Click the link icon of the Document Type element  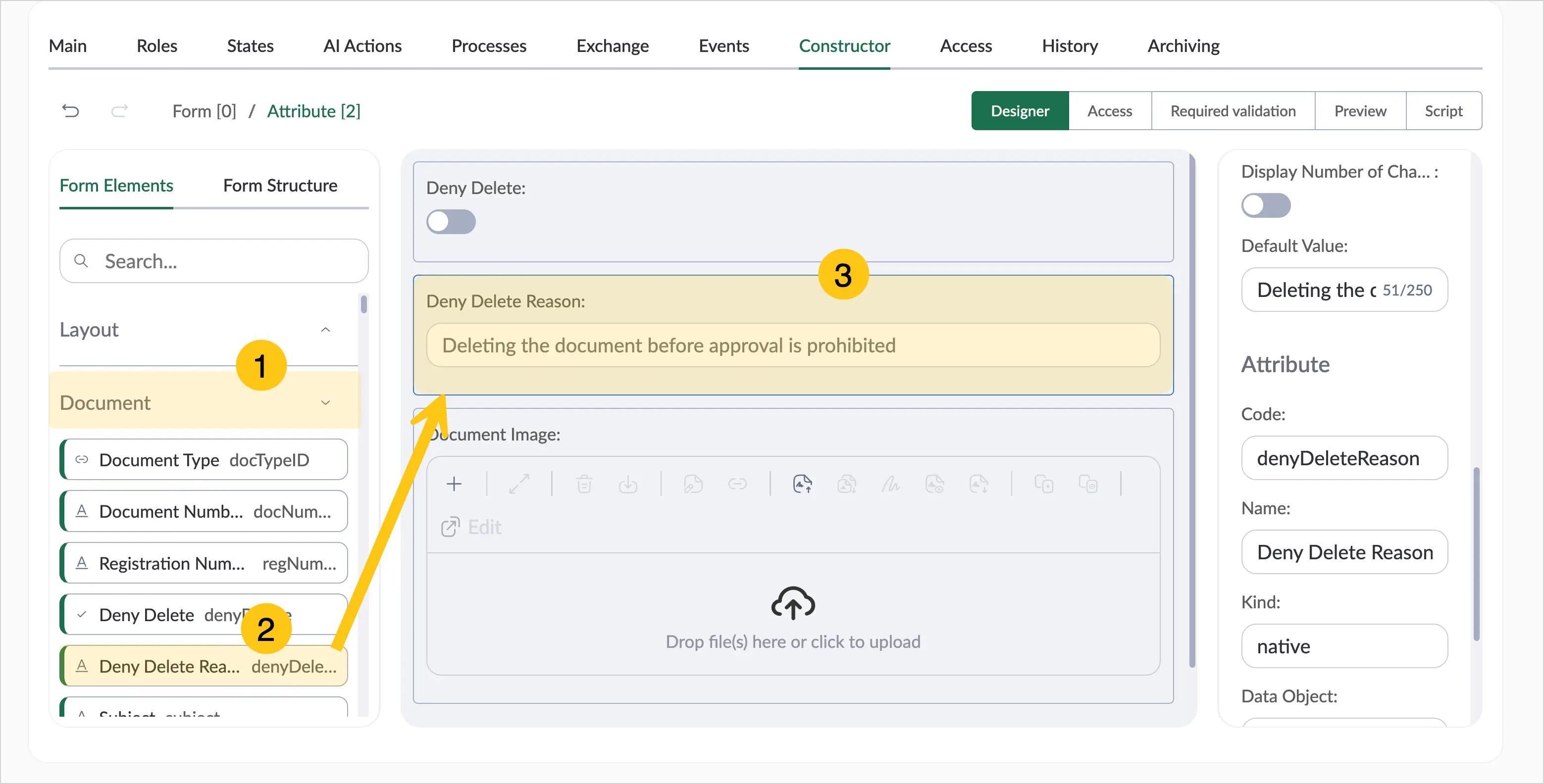coord(82,459)
